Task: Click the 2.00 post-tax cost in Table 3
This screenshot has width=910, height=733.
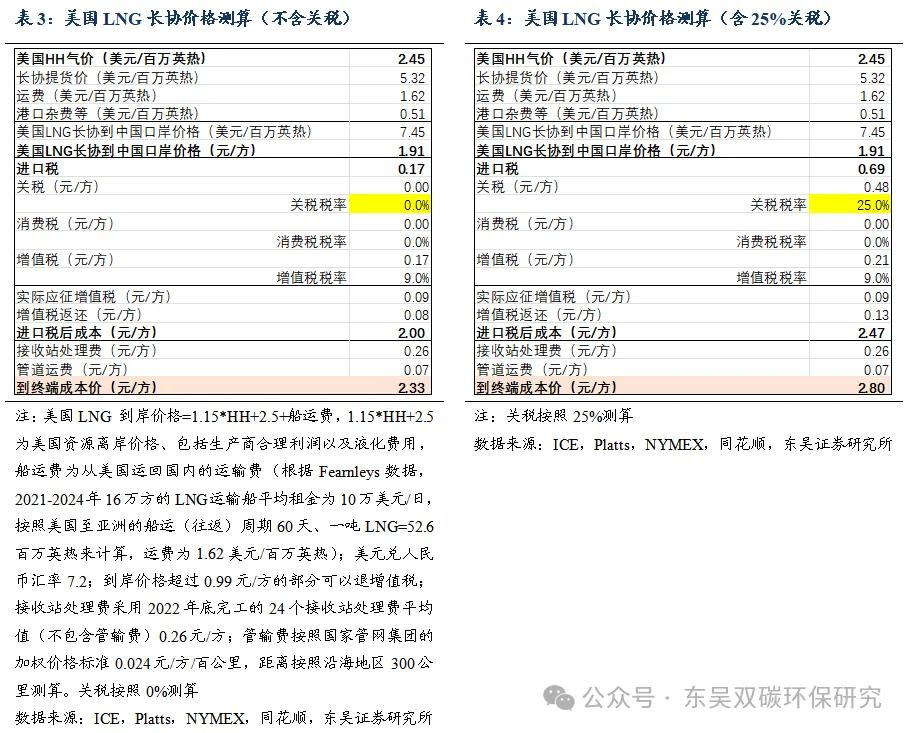Action: tap(411, 333)
